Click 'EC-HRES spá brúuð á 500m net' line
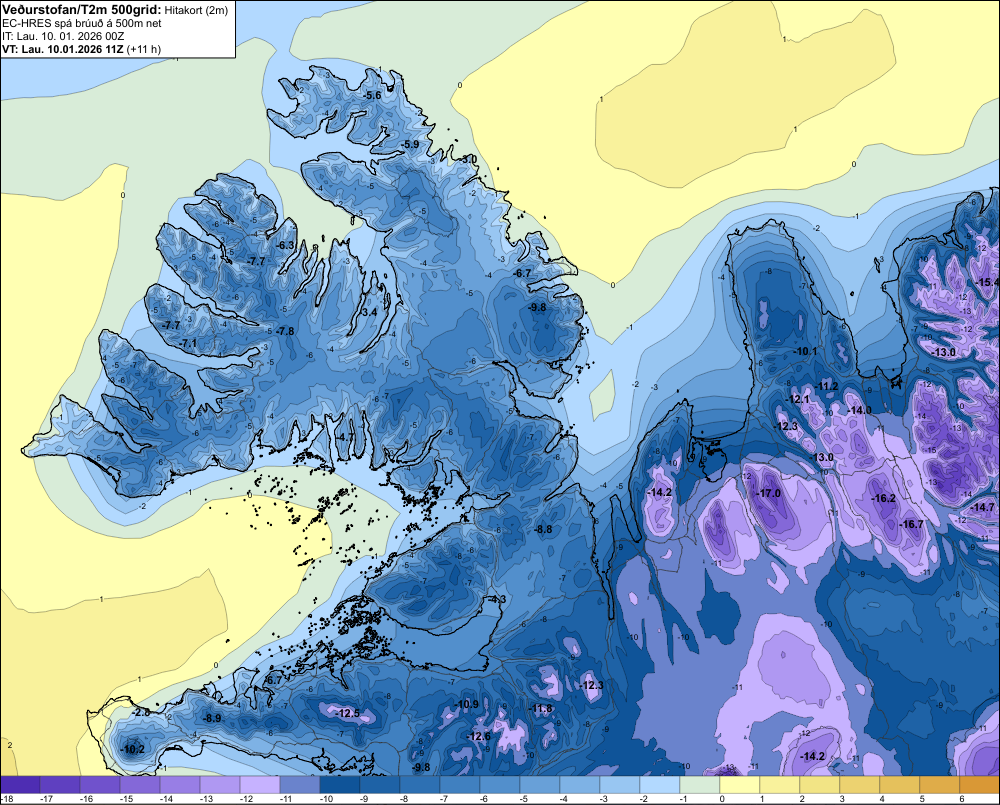This screenshot has height=805, width=1000. [x=82, y=23]
